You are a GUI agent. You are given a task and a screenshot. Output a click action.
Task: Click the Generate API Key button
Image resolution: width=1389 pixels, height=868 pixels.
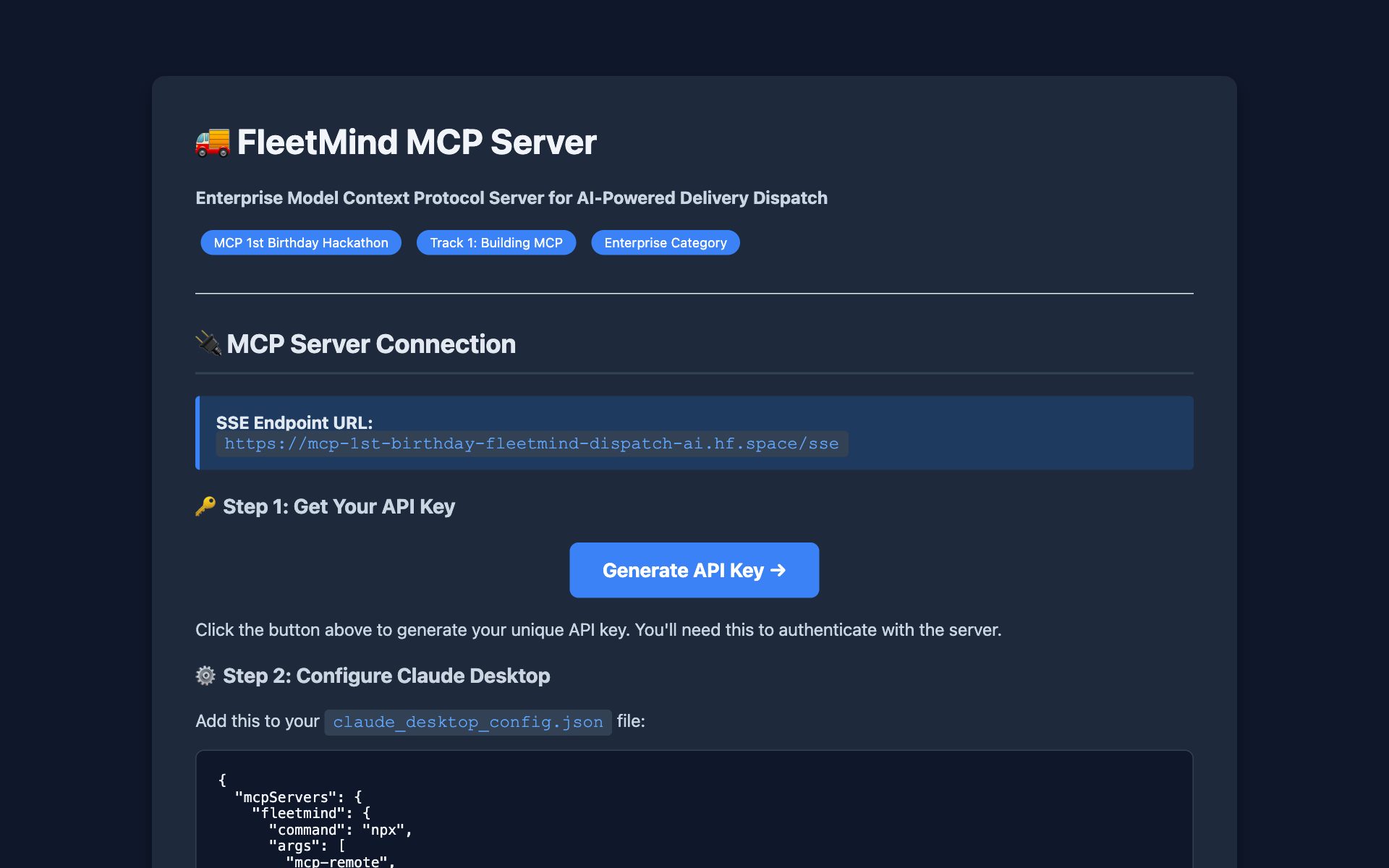coord(694,570)
